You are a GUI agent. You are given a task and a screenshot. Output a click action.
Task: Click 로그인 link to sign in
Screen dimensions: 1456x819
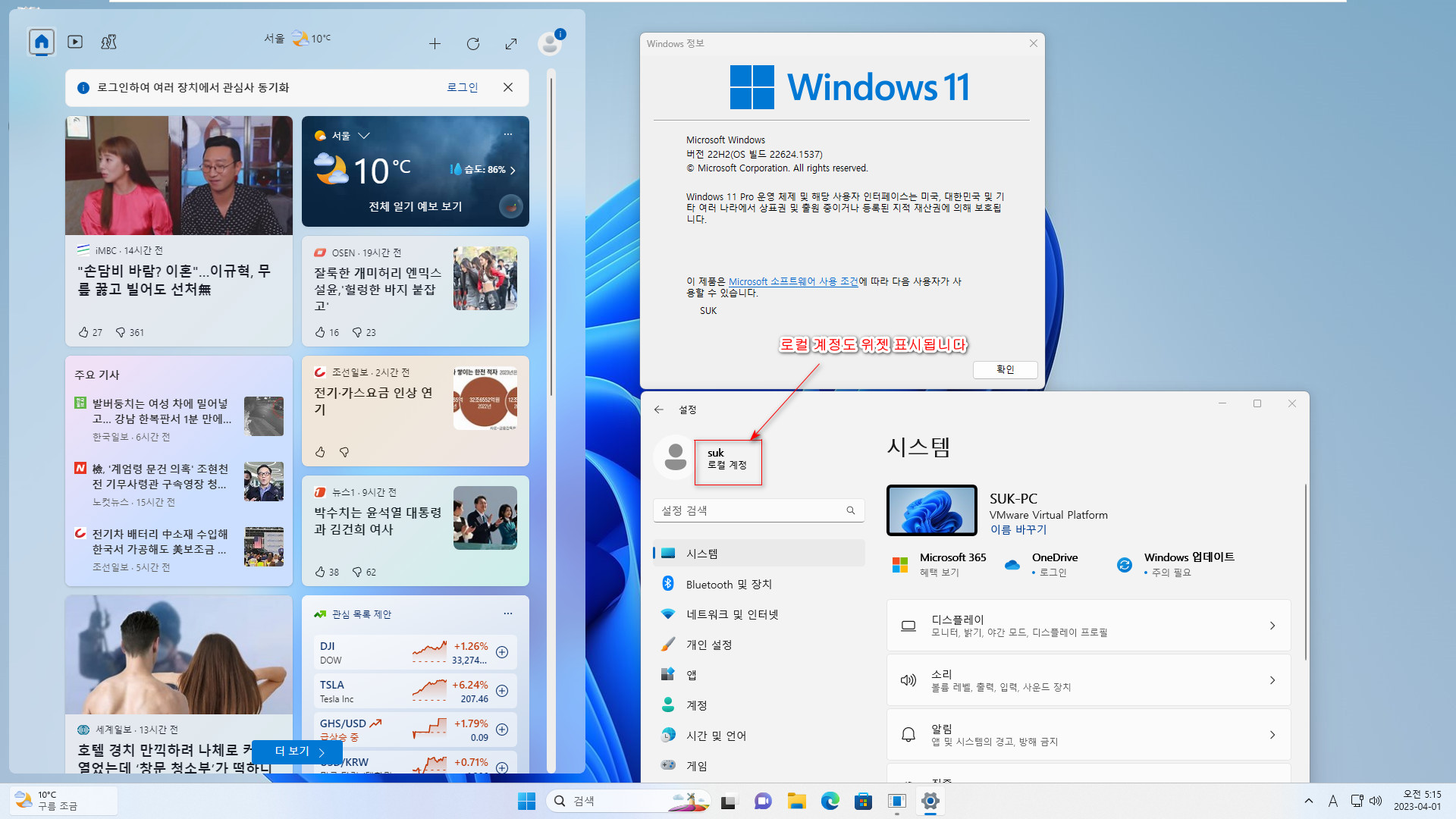point(462,87)
